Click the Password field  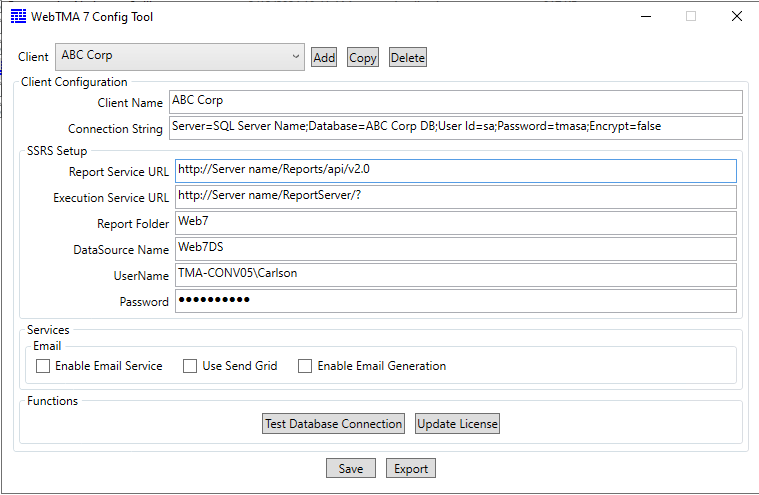455,301
